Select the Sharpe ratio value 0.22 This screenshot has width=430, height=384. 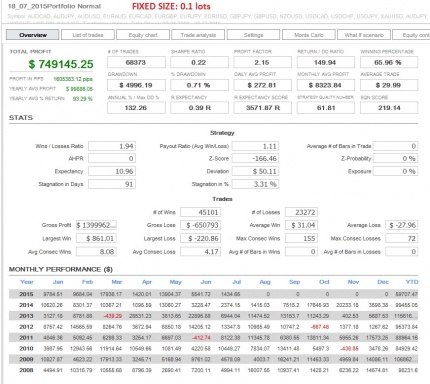coord(199,62)
